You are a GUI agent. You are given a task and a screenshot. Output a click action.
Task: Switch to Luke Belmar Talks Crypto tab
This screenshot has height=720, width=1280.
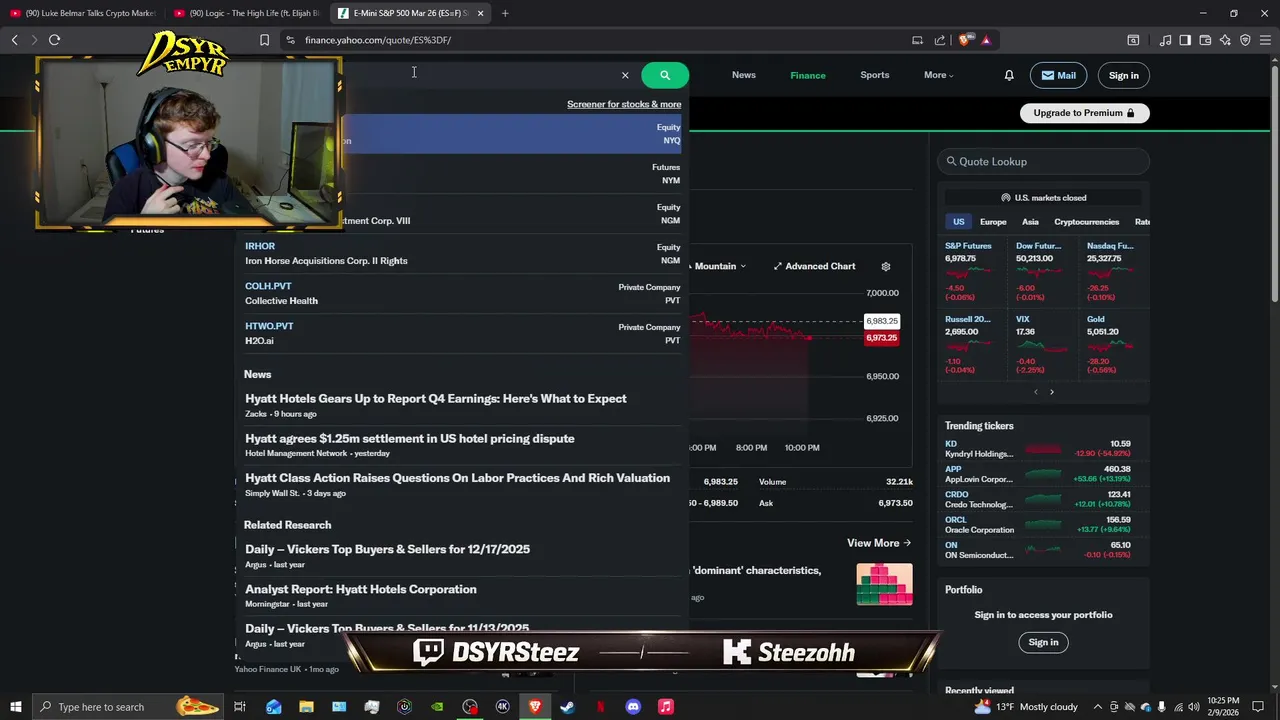[x=83, y=13]
